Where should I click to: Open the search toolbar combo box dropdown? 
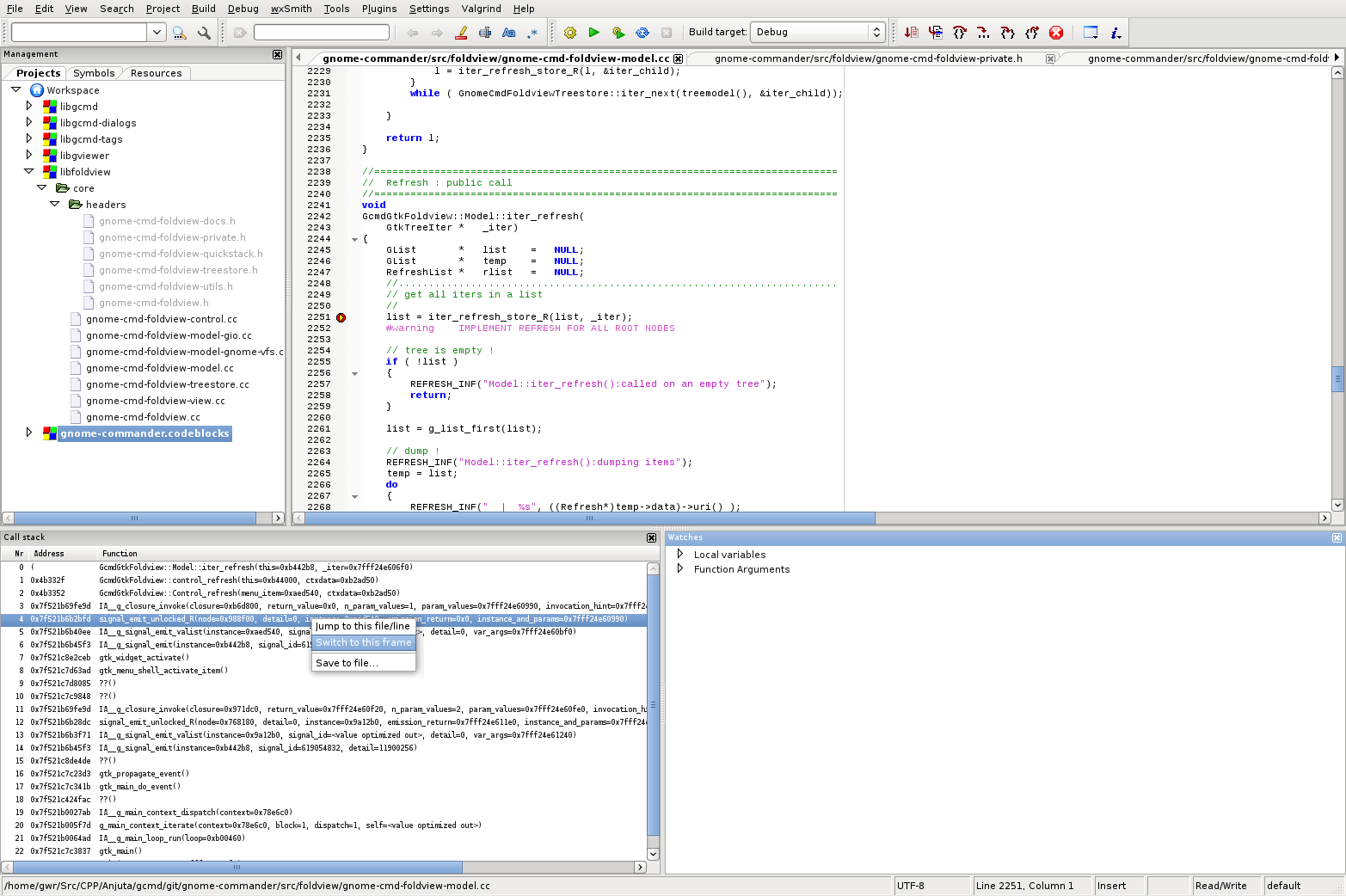tap(157, 32)
